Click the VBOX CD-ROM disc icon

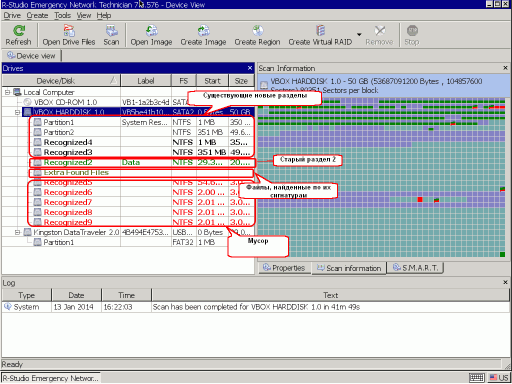(28, 102)
